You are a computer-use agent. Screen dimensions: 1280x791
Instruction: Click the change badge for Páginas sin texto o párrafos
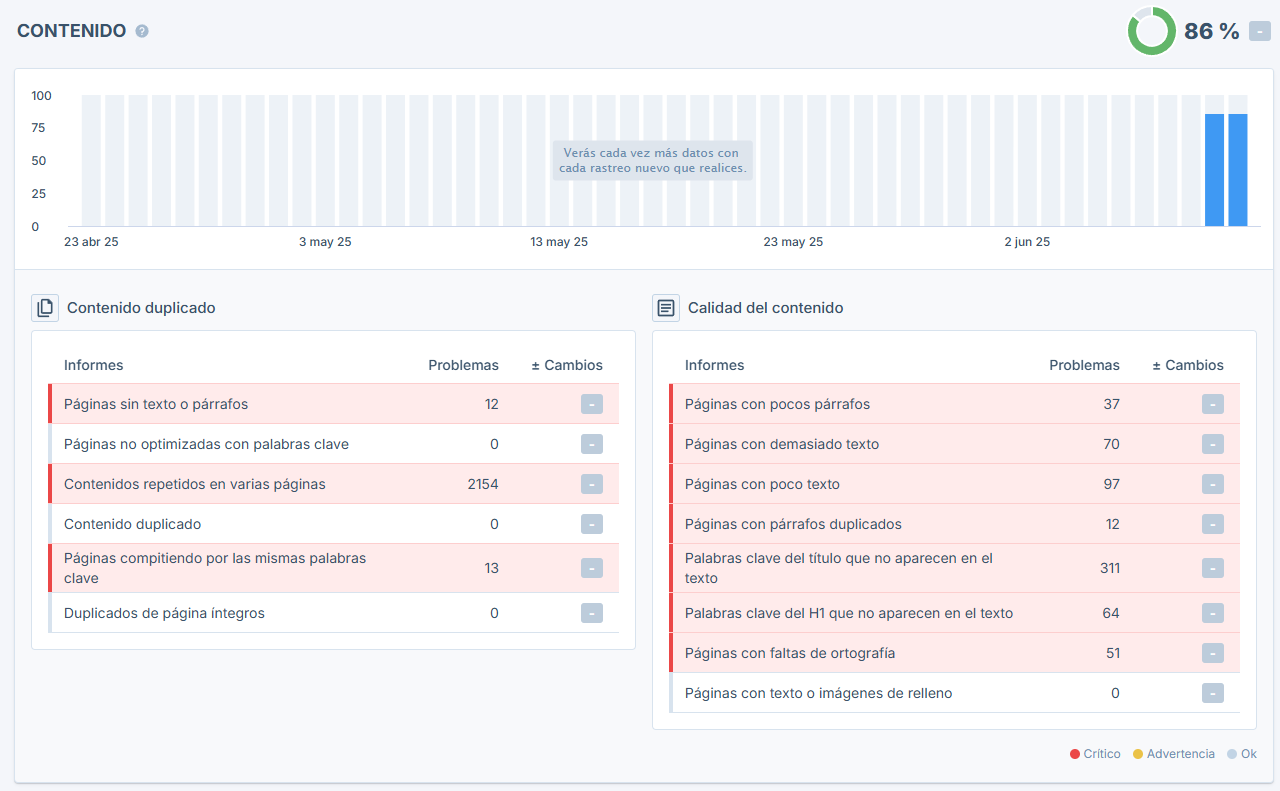(x=592, y=404)
